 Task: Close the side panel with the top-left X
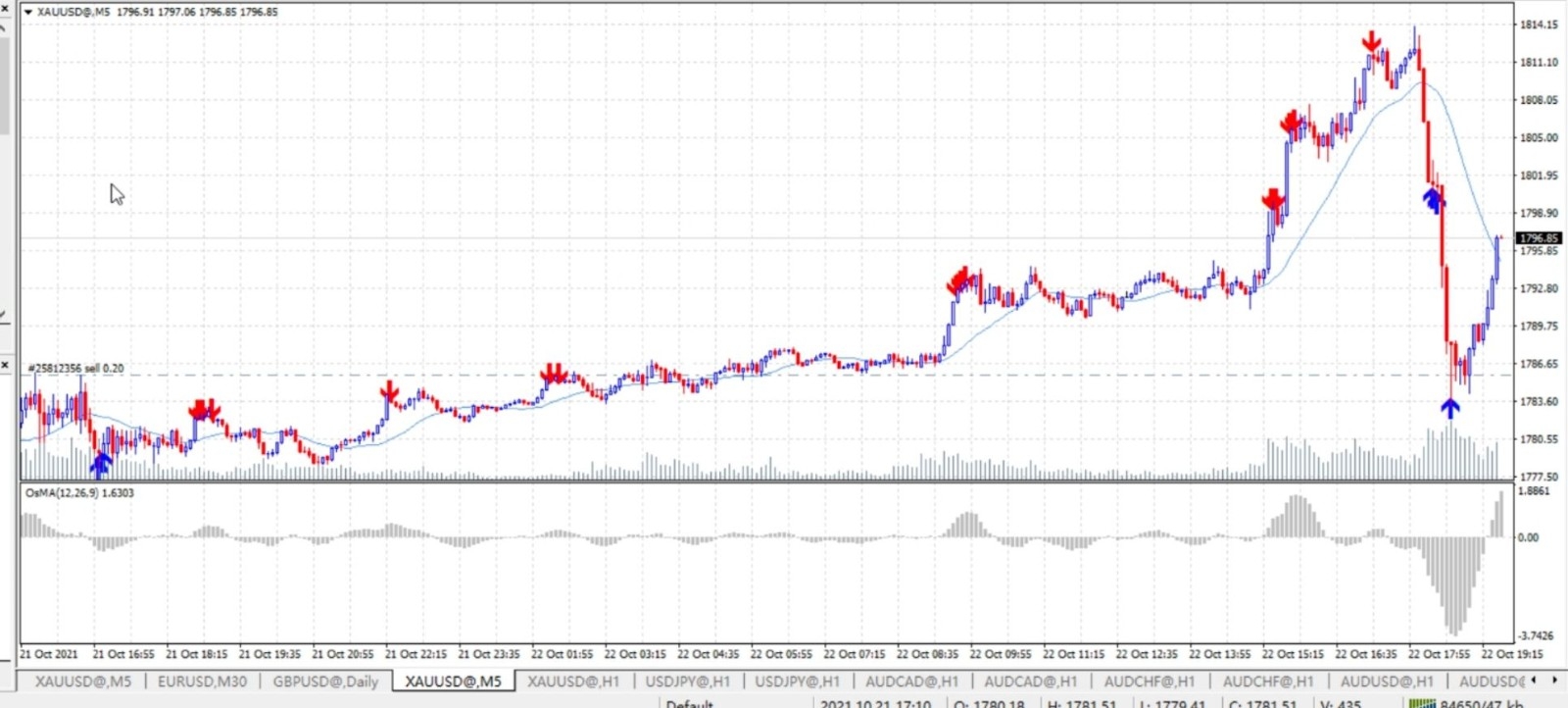pos(5,6)
